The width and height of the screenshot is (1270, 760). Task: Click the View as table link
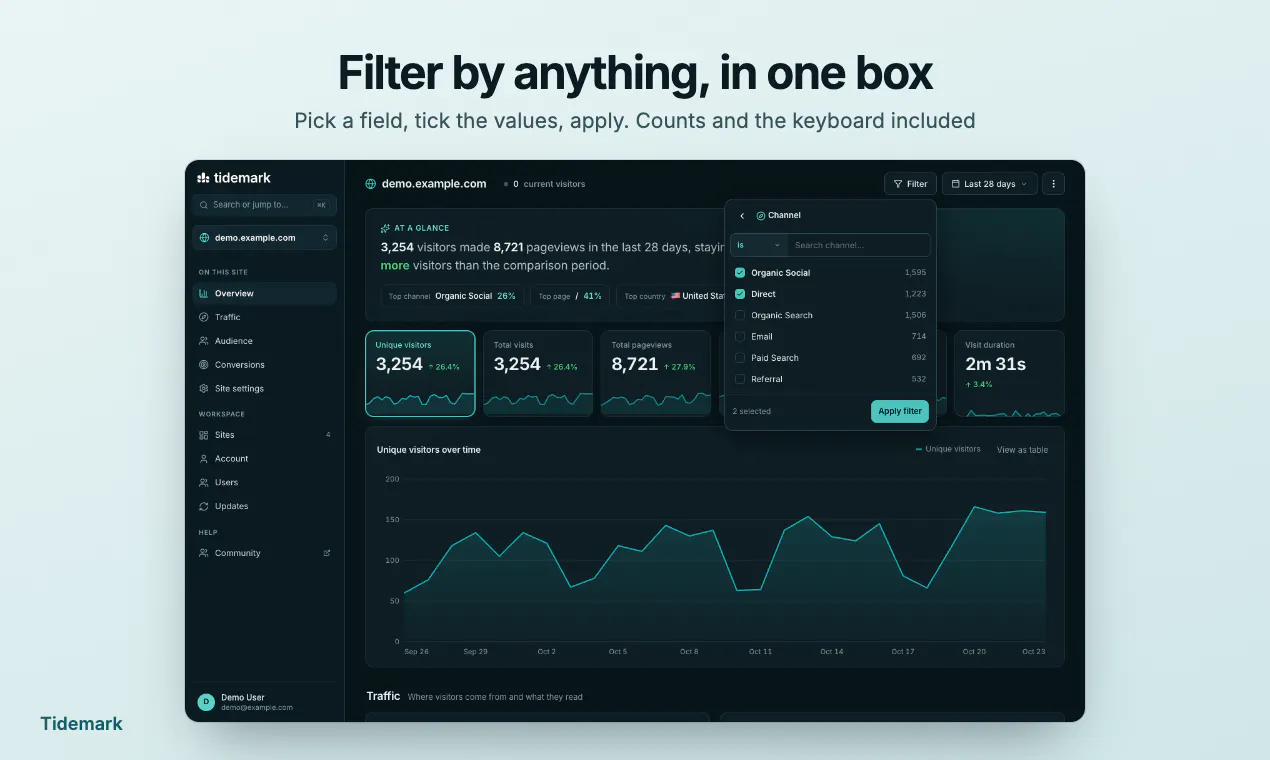(x=1022, y=450)
